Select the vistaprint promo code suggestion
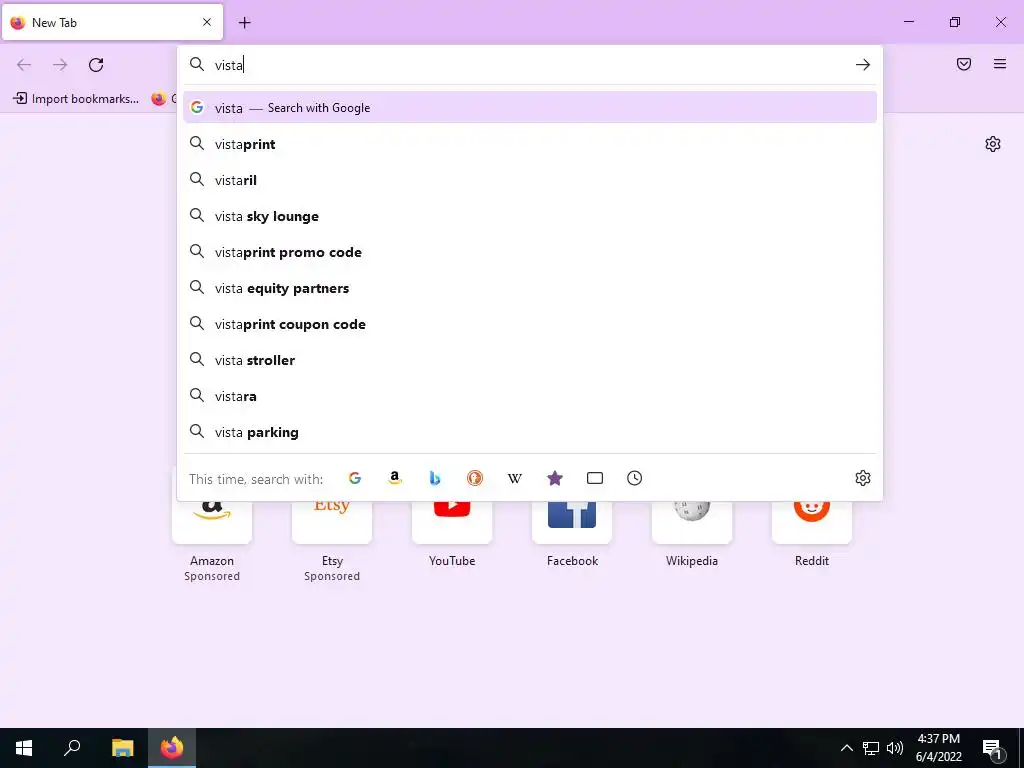This screenshot has height=768, width=1024. (530, 252)
